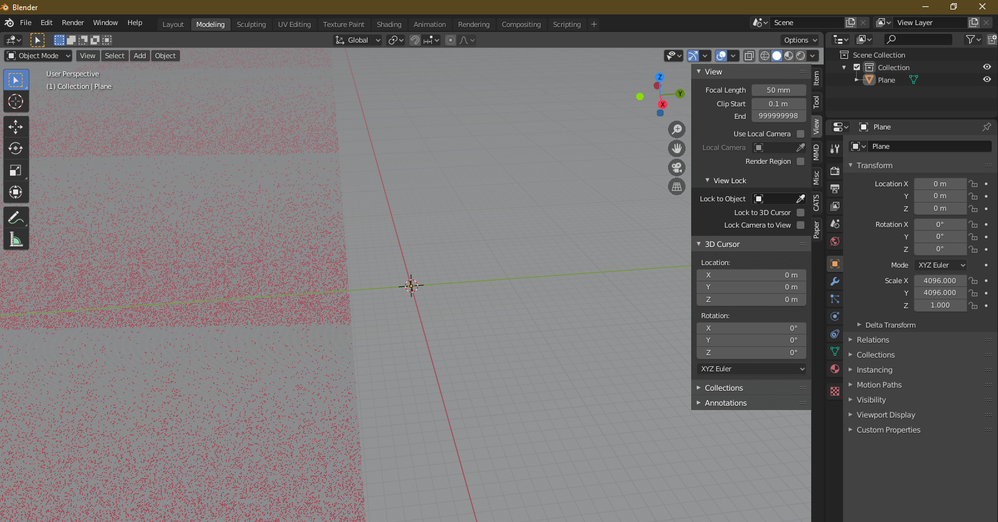
Task: Open the Particles properties tab
Action: coord(834,299)
